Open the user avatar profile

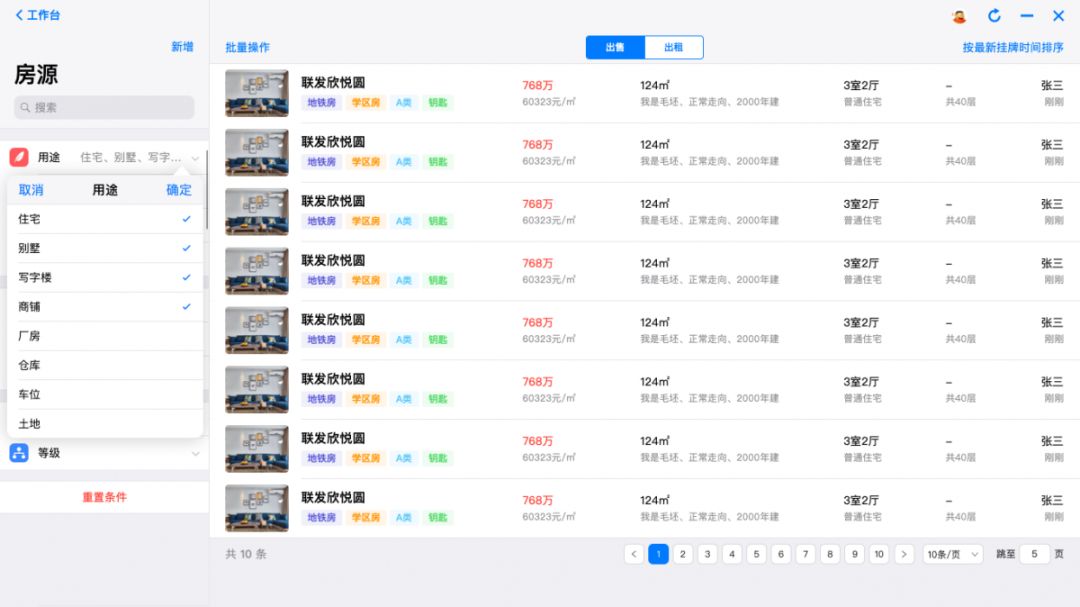click(959, 16)
